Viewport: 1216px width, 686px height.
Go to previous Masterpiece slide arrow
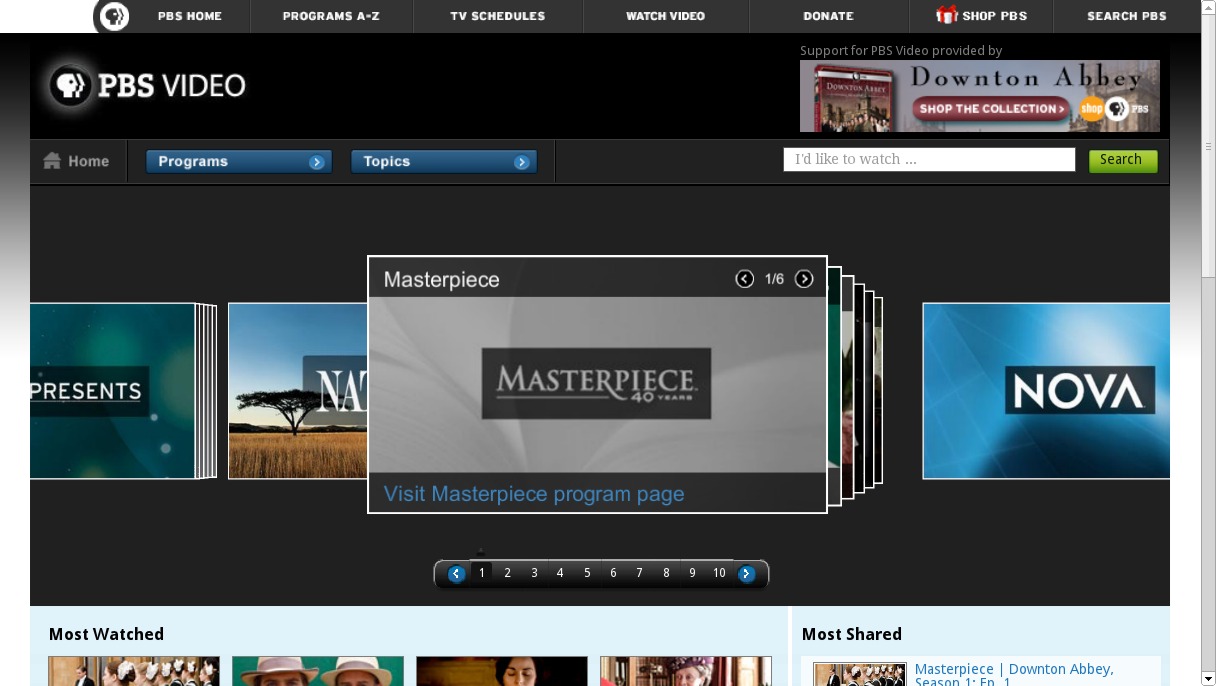click(744, 279)
